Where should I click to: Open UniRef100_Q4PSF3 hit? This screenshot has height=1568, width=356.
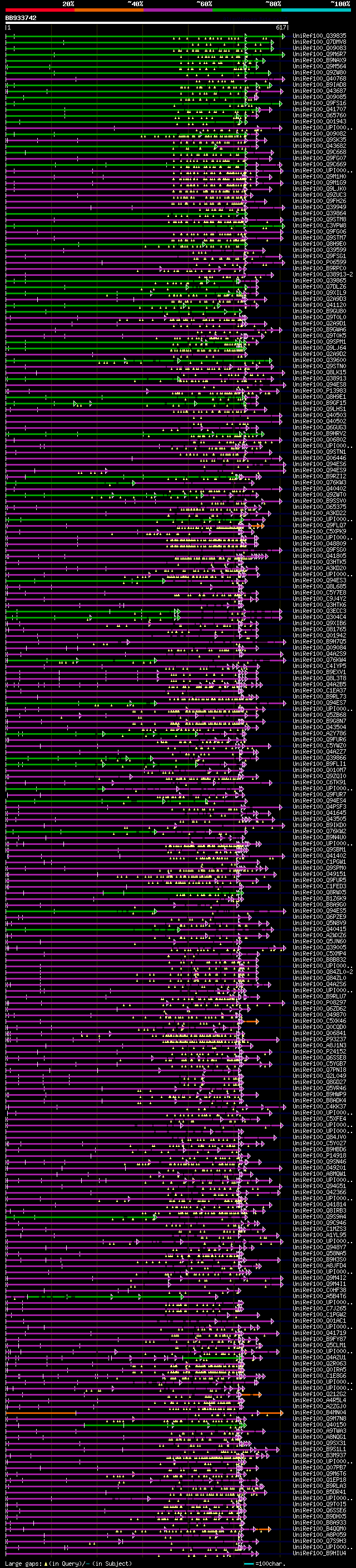click(x=319, y=807)
